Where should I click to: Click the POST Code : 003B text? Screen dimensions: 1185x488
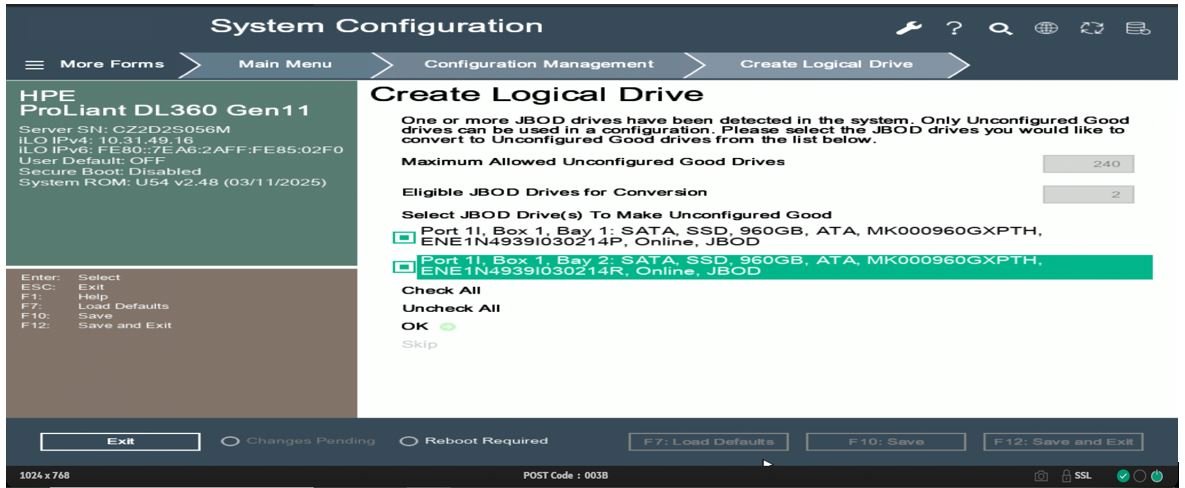coord(565,476)
